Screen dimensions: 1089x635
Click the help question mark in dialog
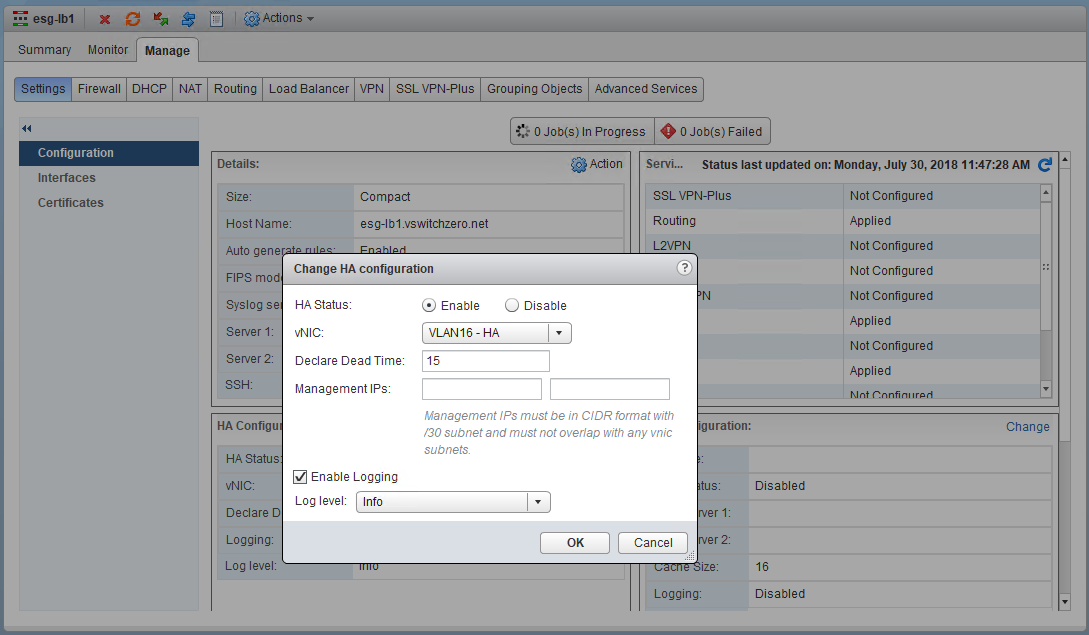tap(684, 268)
